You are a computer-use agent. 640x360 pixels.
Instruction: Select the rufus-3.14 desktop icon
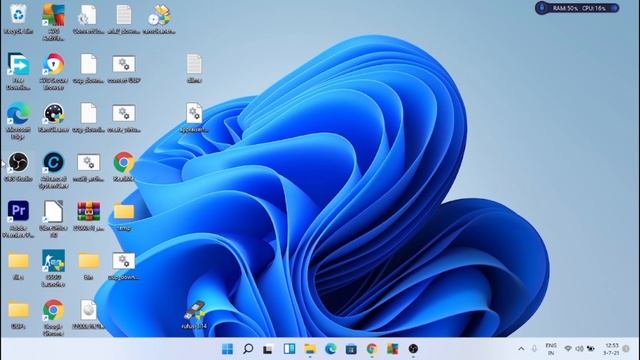point(194,314)
